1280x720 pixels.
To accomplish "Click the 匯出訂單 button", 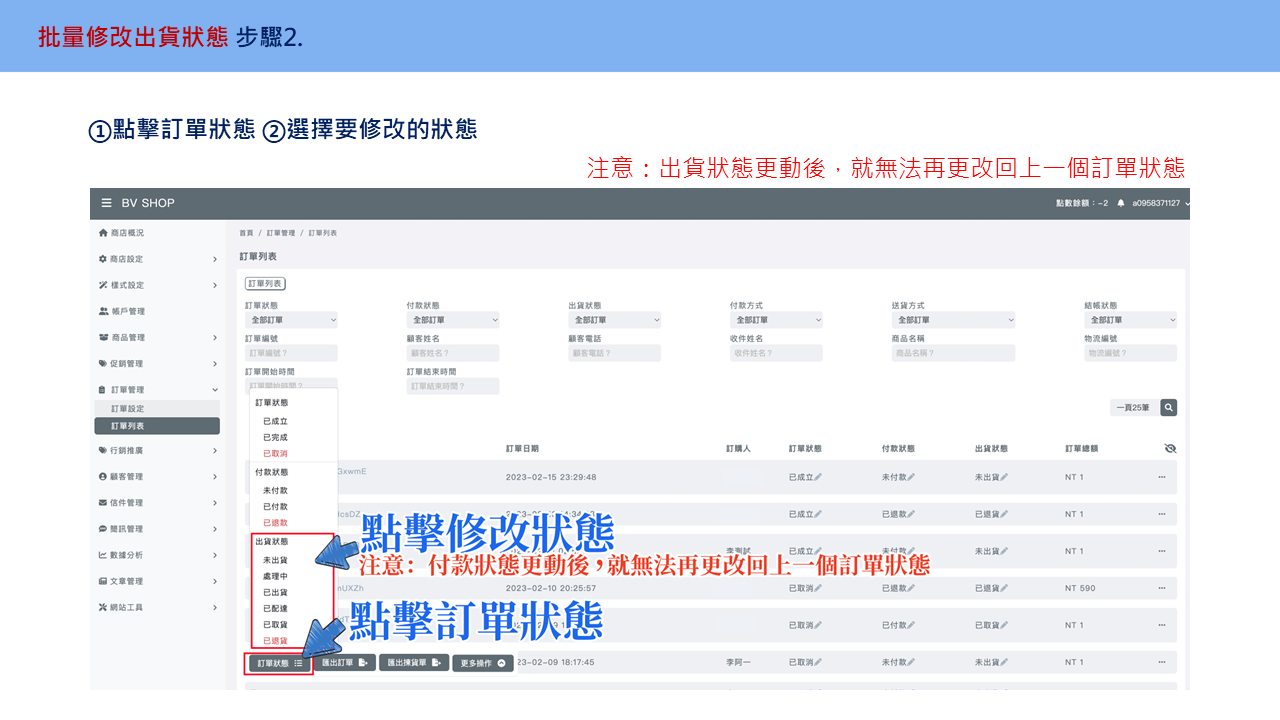I will (345, 662).
